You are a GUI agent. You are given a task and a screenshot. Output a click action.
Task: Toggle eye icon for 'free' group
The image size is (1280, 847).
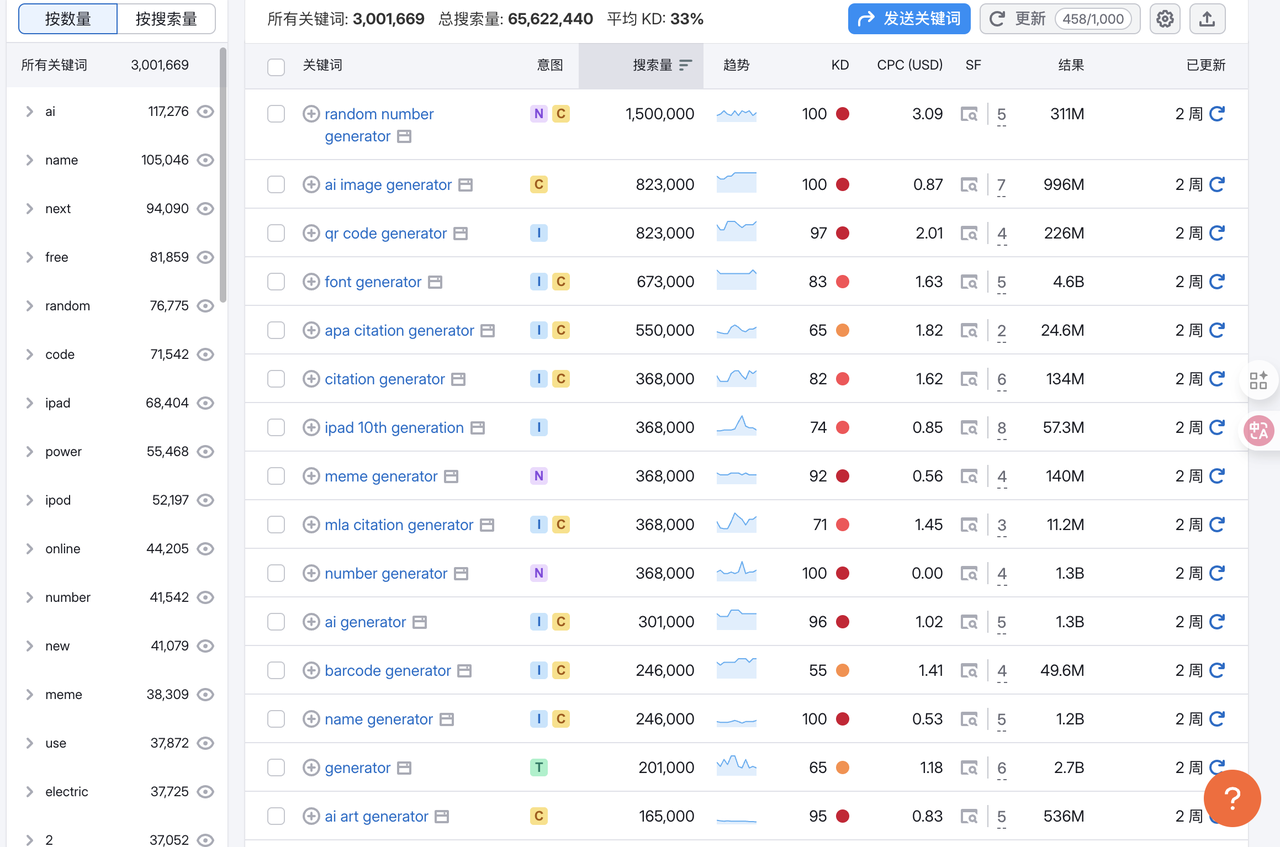[x=206, y=257]
